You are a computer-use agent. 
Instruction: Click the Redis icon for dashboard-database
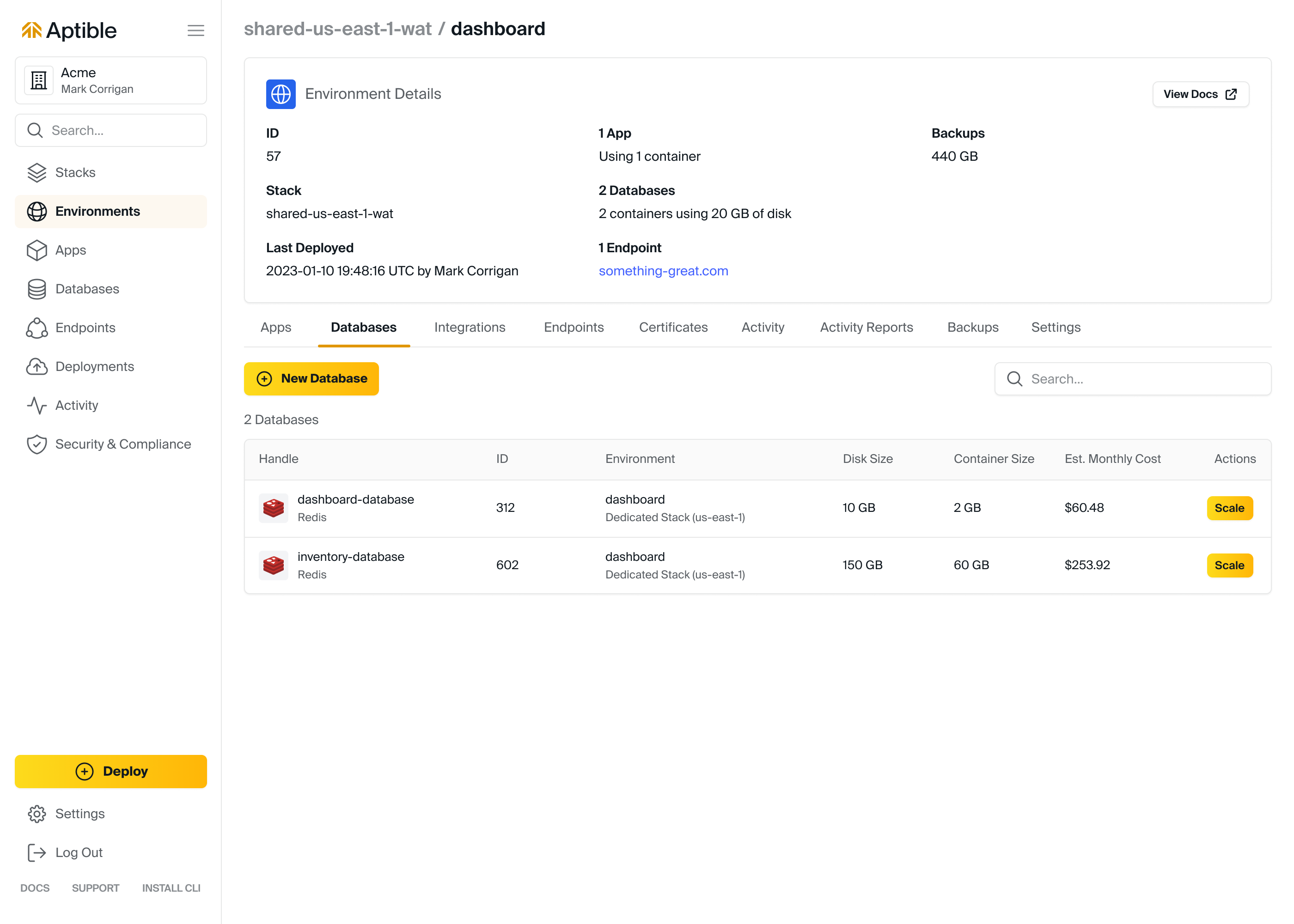[273, 508]
